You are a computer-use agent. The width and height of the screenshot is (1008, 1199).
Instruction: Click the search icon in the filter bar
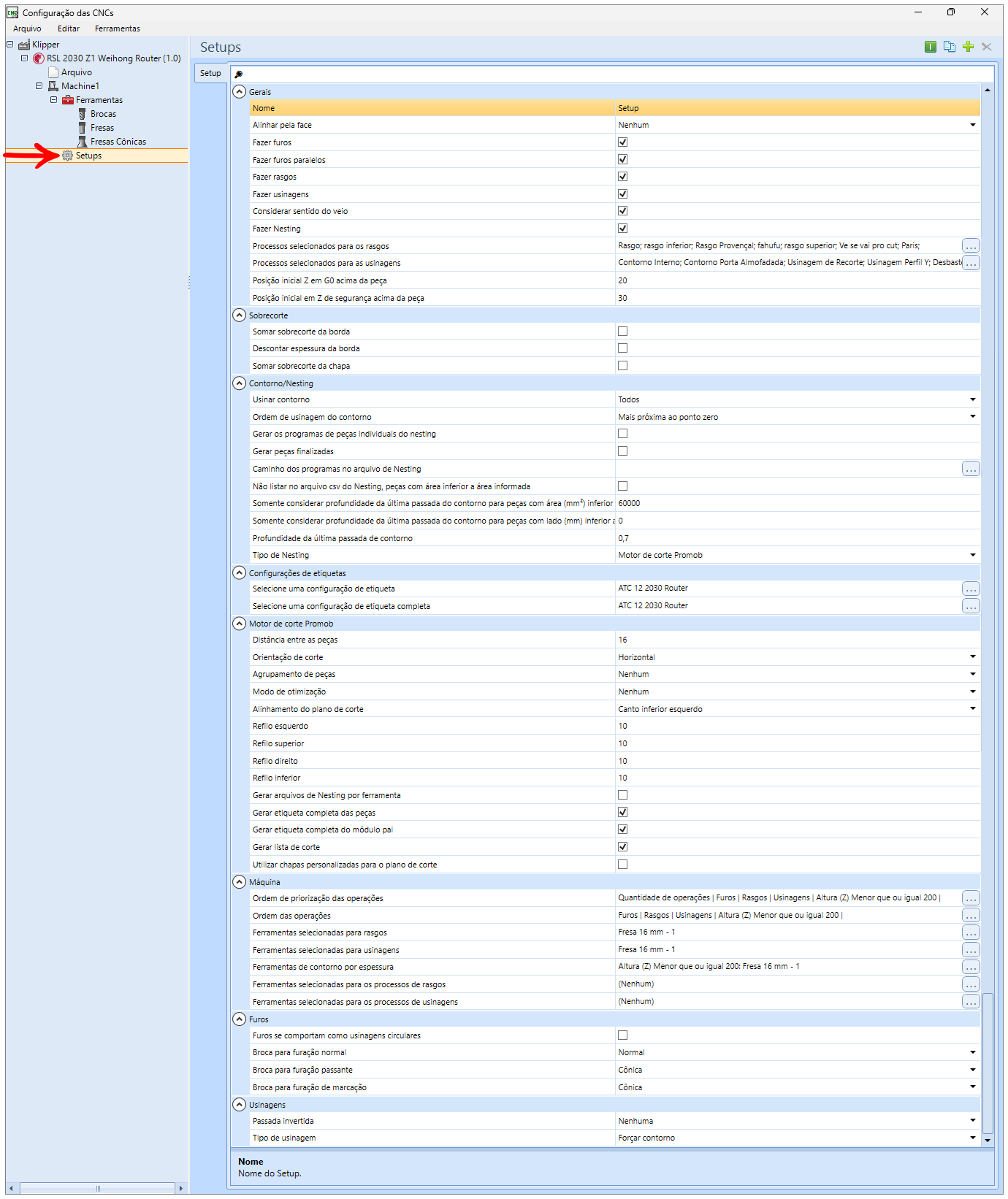[x=239, y=74]
